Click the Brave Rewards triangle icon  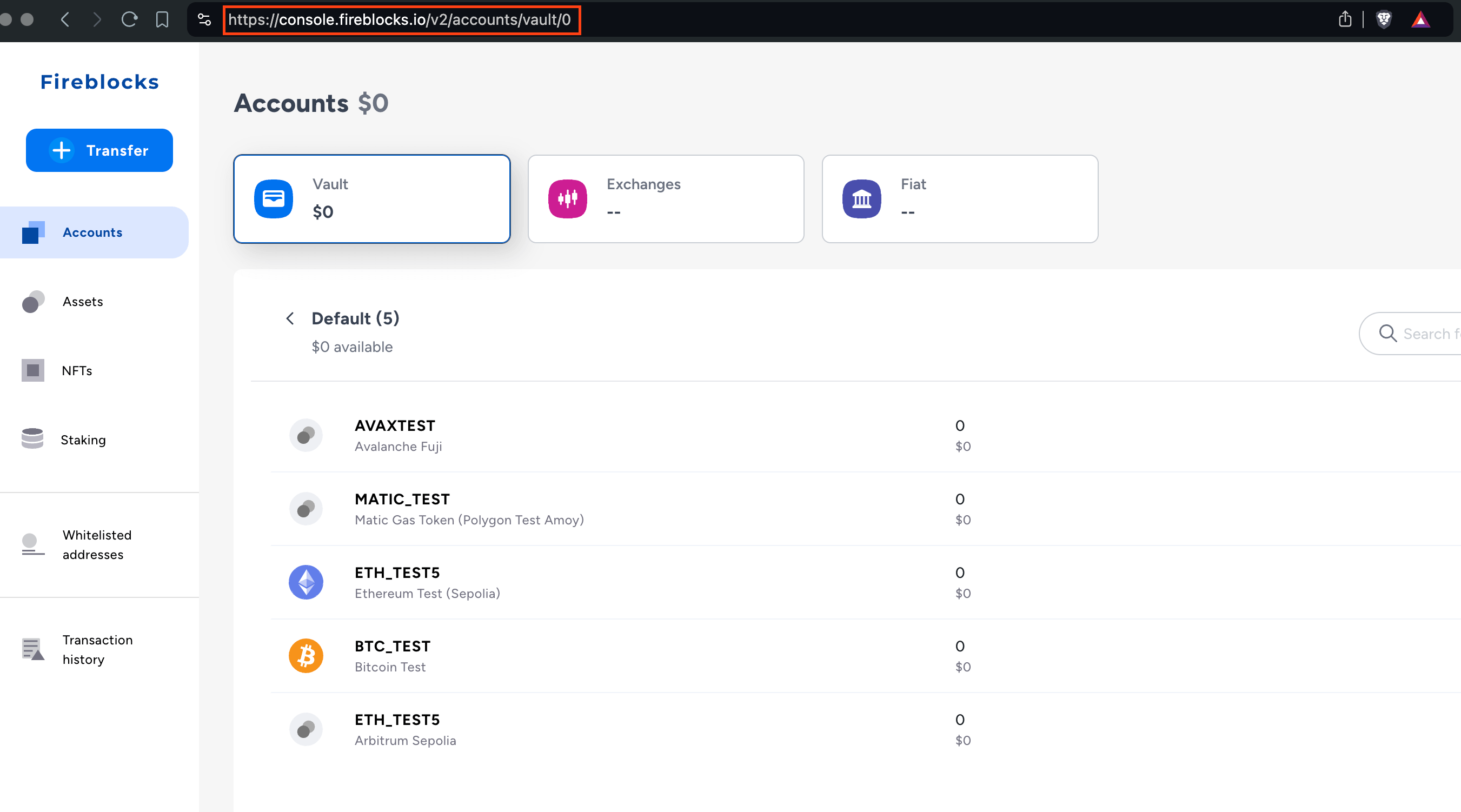pos(1420,20)
